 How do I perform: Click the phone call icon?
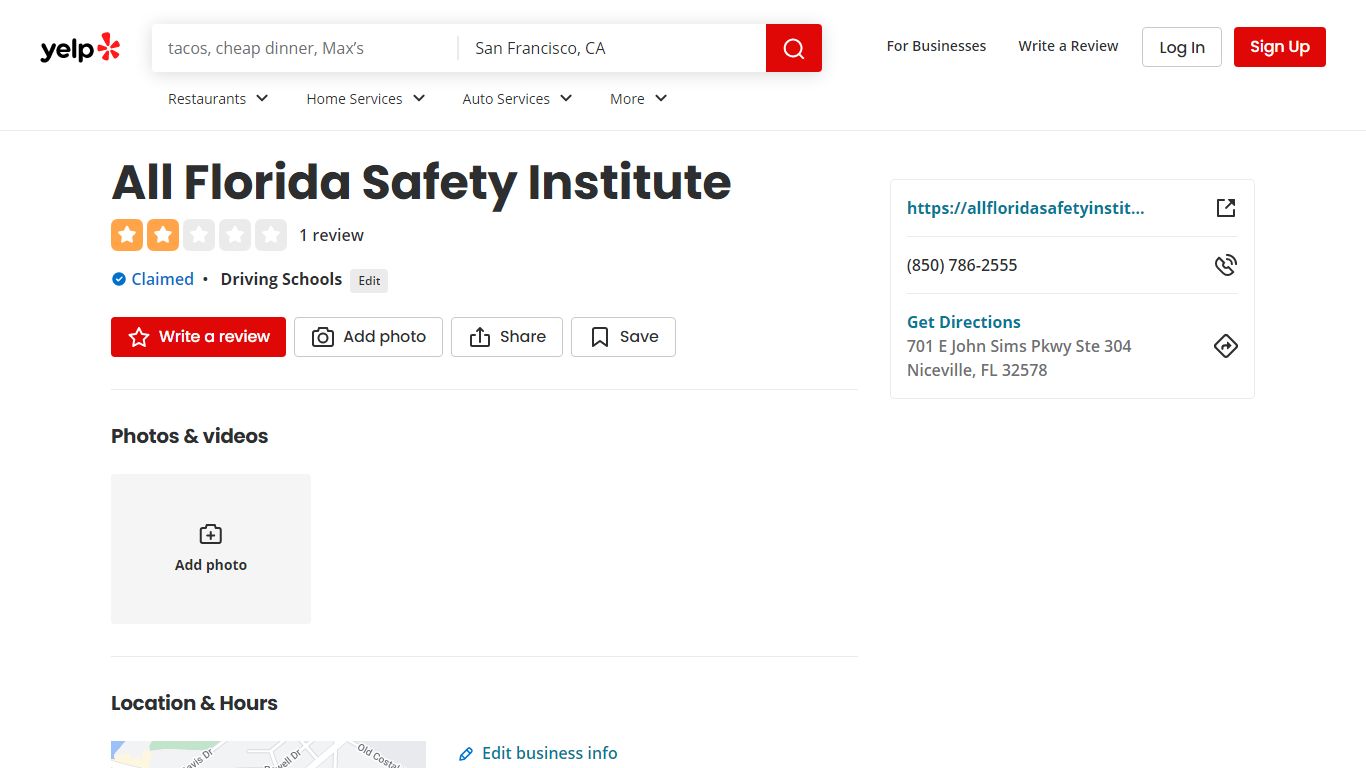[x=1226, y=265]
